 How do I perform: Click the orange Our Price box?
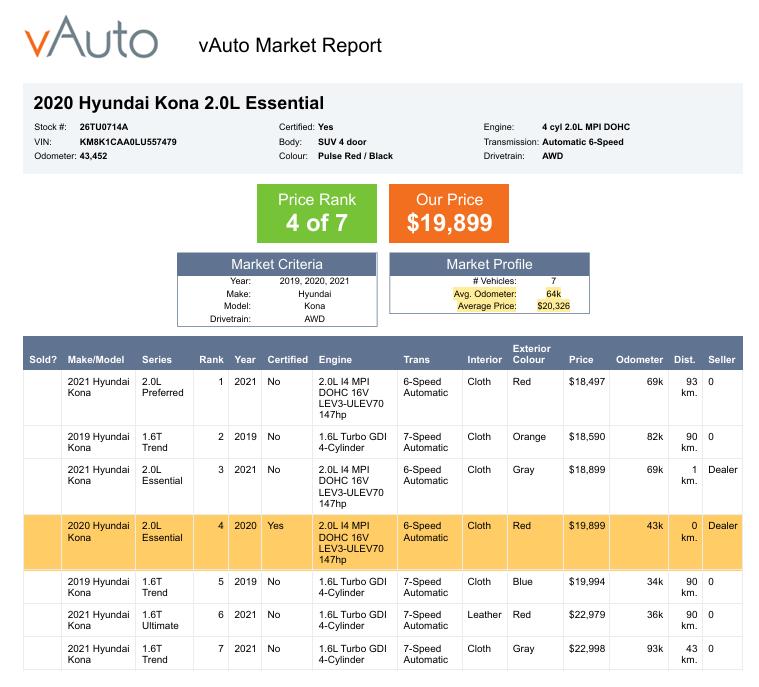point(449,213)
